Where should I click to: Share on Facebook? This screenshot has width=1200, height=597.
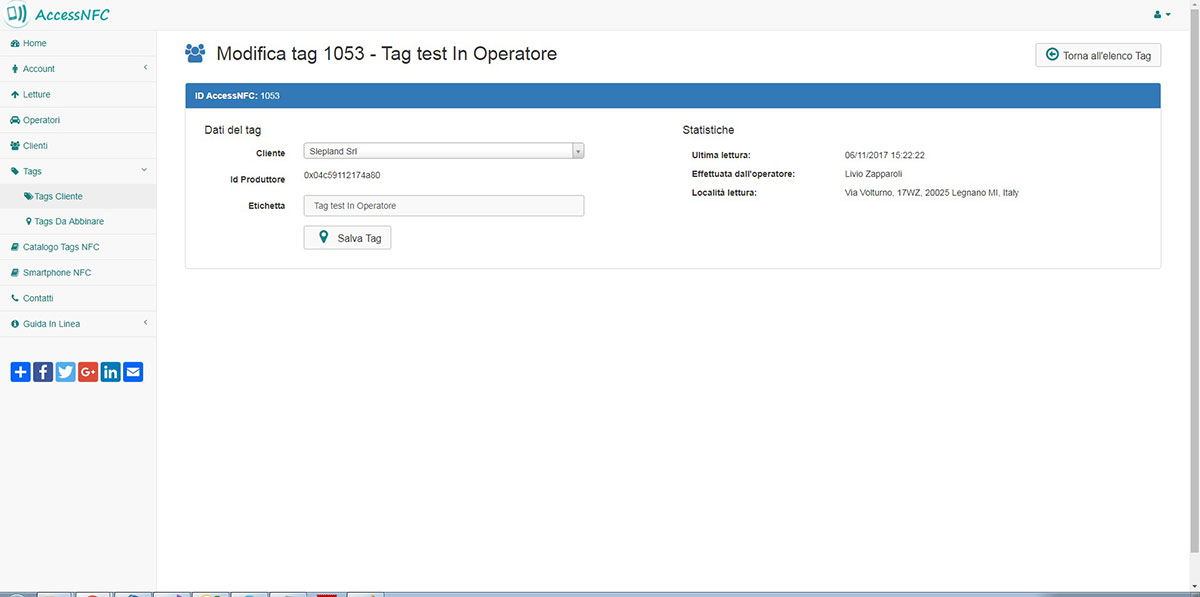pos(43,372)
